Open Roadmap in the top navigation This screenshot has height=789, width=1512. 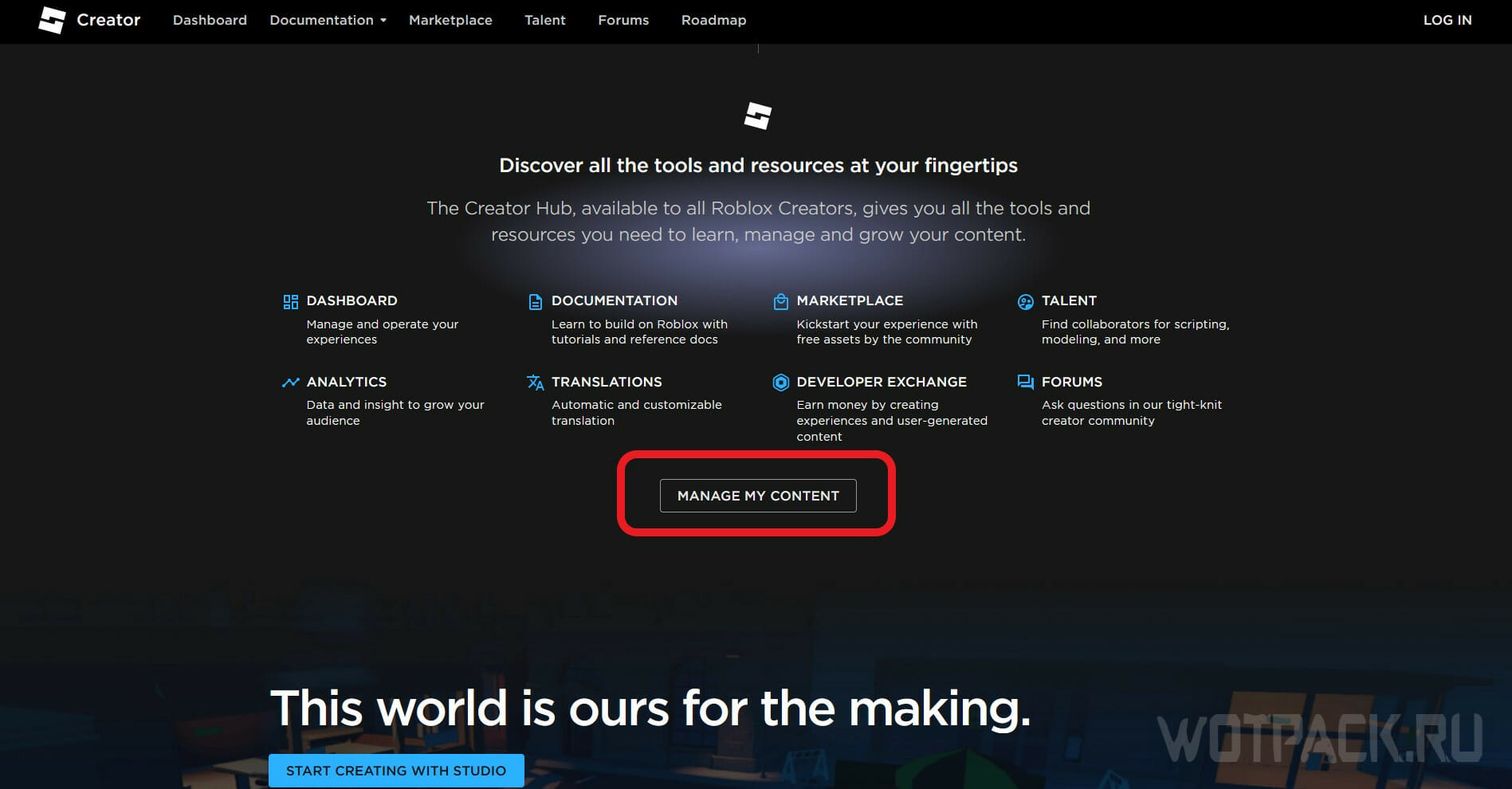(713, 20)
